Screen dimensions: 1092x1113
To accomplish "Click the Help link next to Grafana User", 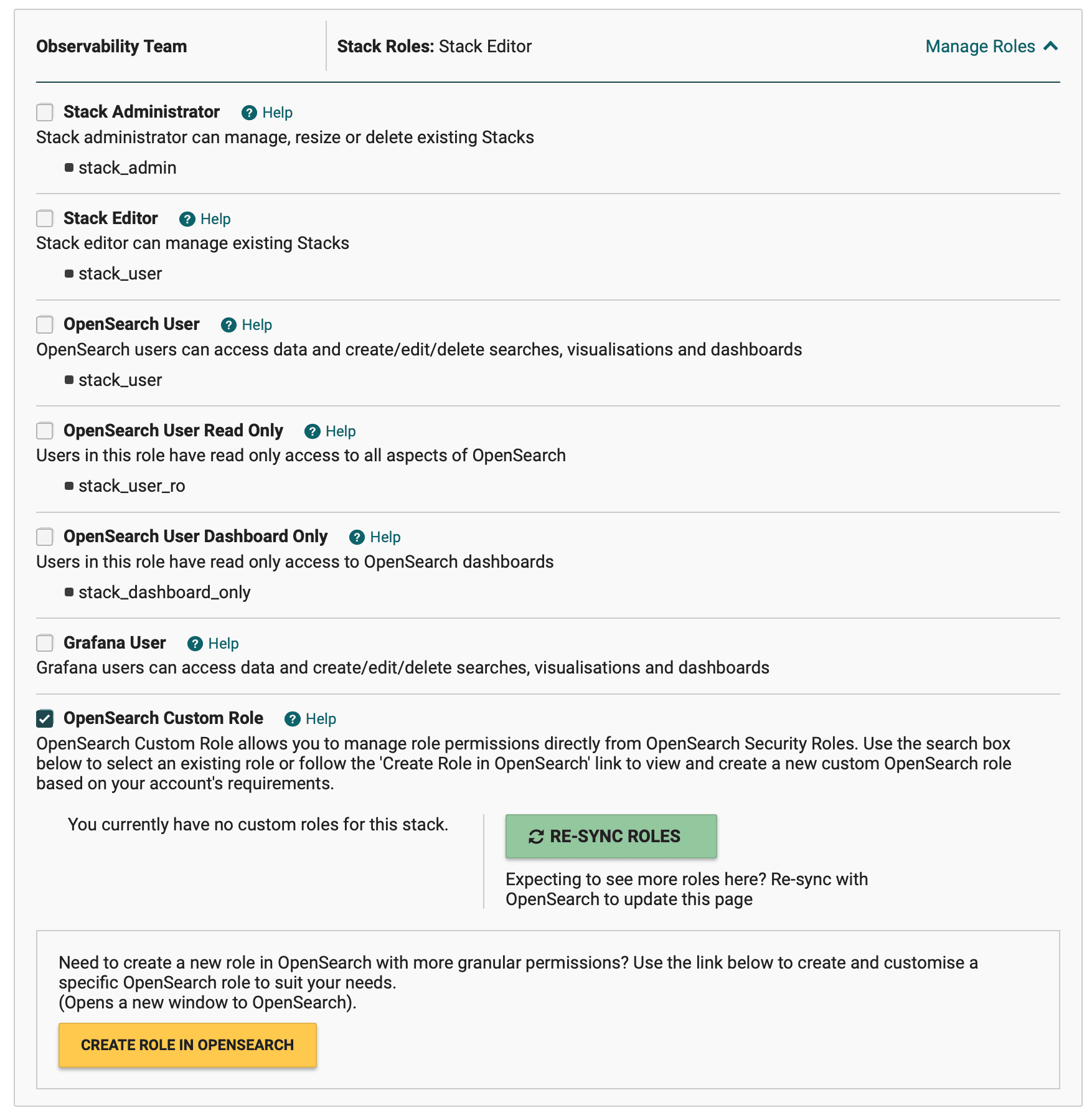I will pos(222,644).
